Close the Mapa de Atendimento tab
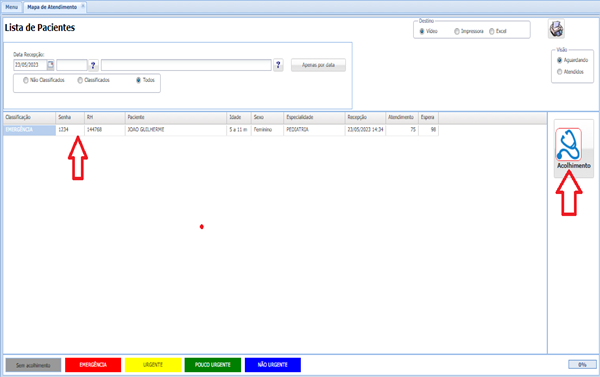The width and height of the screenshot is (600, 377). pyautogui.click(x=83, y=6)
